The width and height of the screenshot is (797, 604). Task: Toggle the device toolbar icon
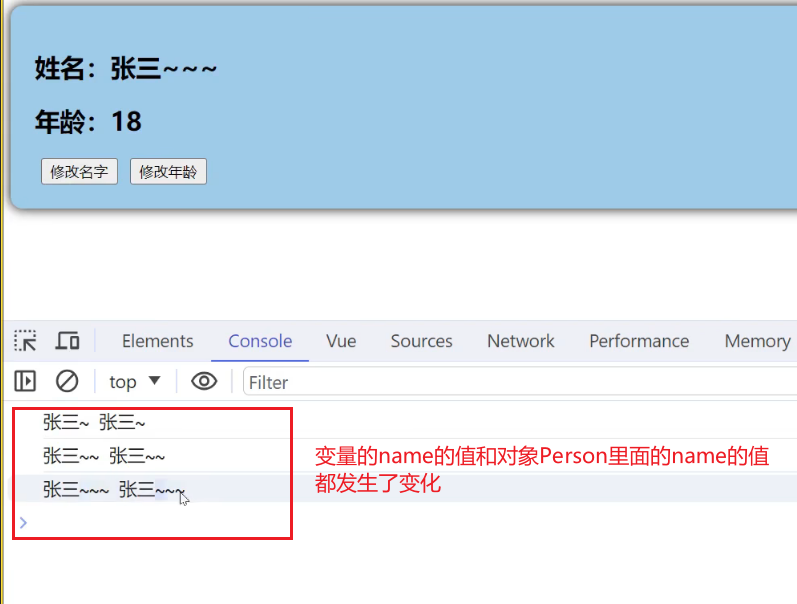pyautogui.click(x=67, y=341)
